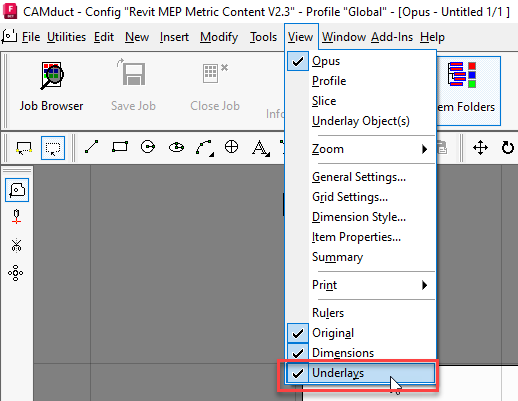Toggle the Dimensions display option
Screen dimensions: 518x401
coord(361,353)
